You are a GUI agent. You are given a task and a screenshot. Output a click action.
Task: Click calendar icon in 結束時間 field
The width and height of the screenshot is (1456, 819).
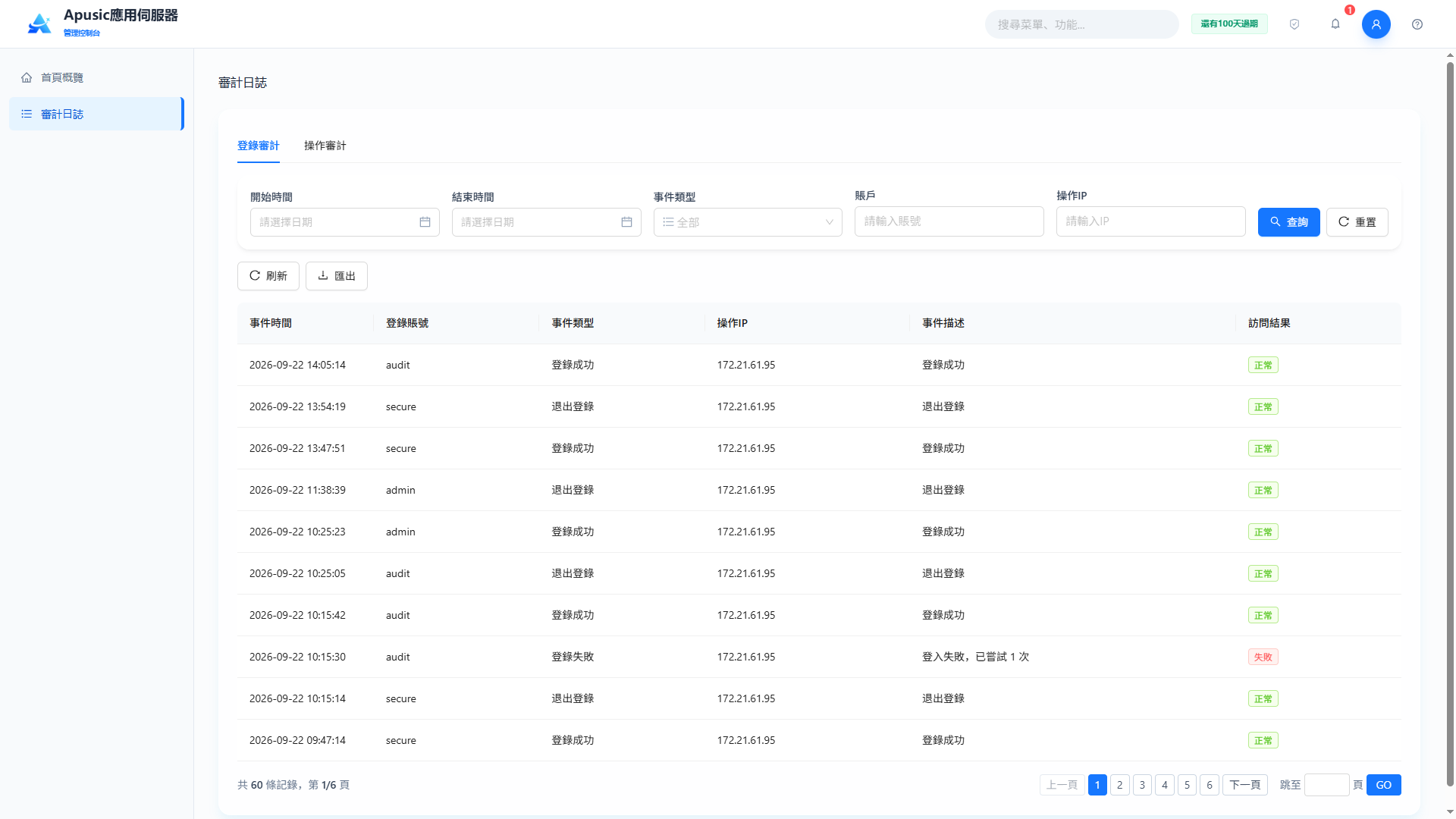click(x=626, y=222)
